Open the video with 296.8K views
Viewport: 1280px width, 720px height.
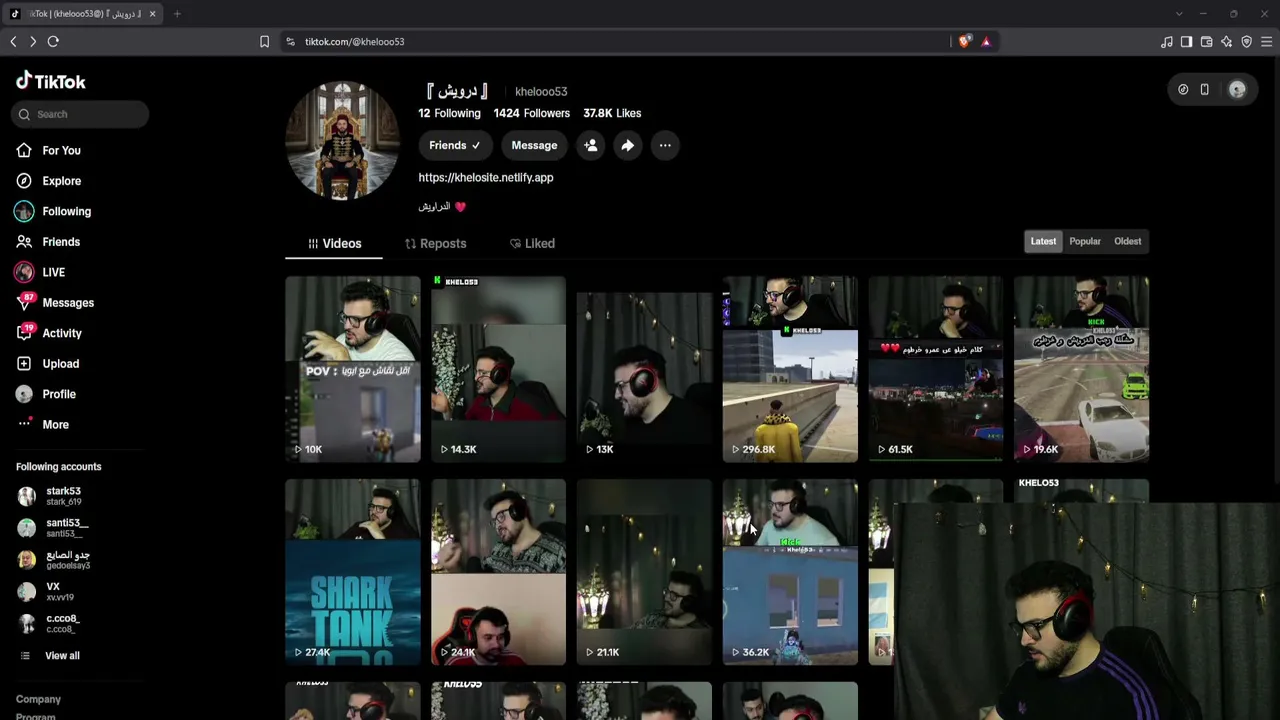[x=790, y=369]
